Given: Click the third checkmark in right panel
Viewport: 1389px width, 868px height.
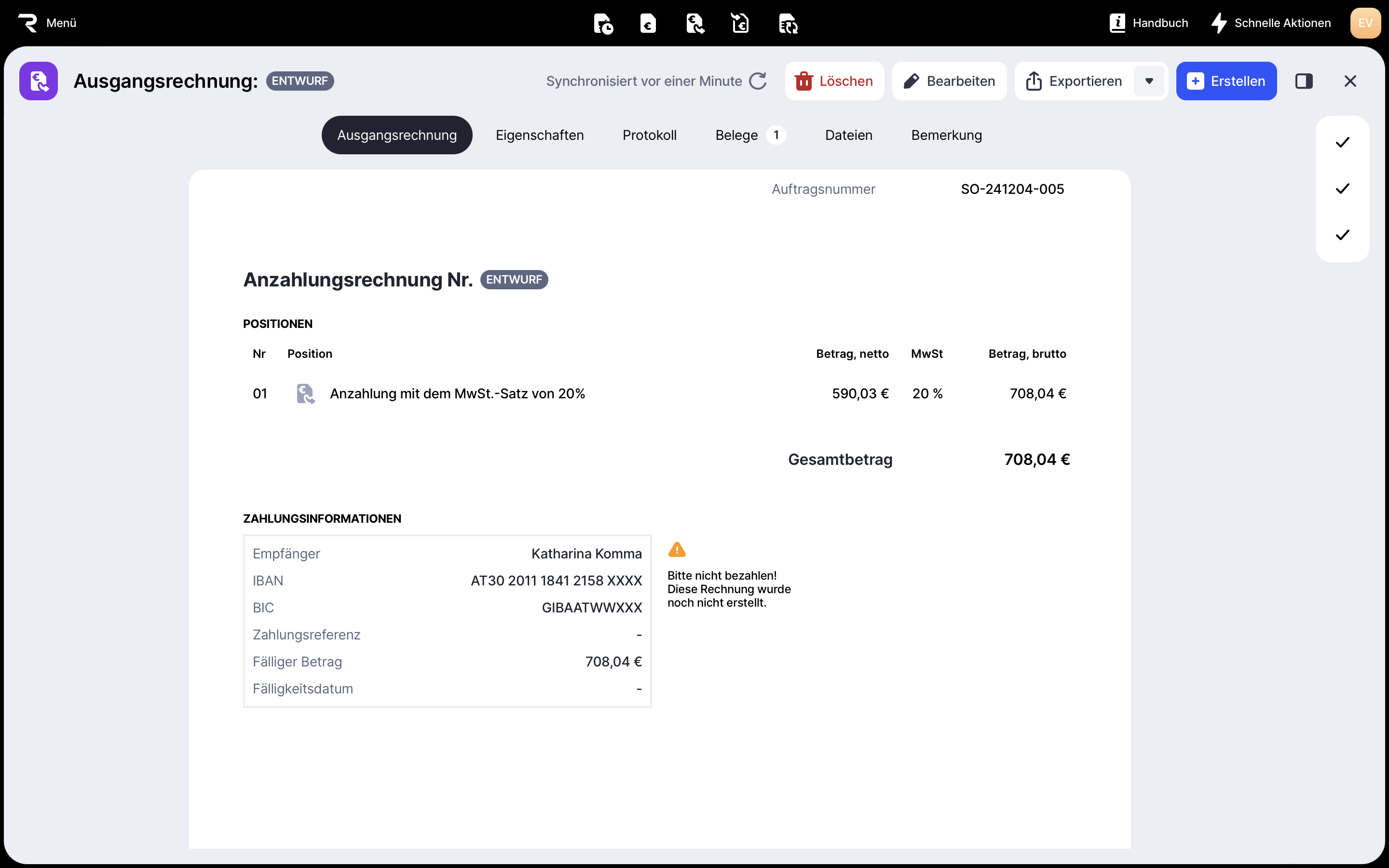Looking at the screenshot, I should 1342,235.
